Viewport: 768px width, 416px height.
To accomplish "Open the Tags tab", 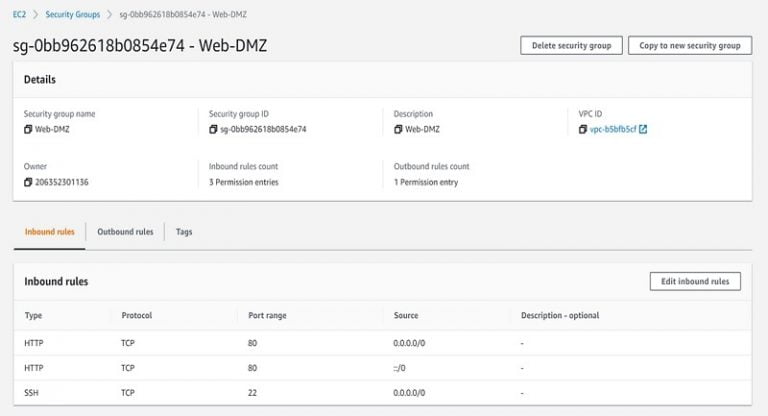I will click(184, 232).
